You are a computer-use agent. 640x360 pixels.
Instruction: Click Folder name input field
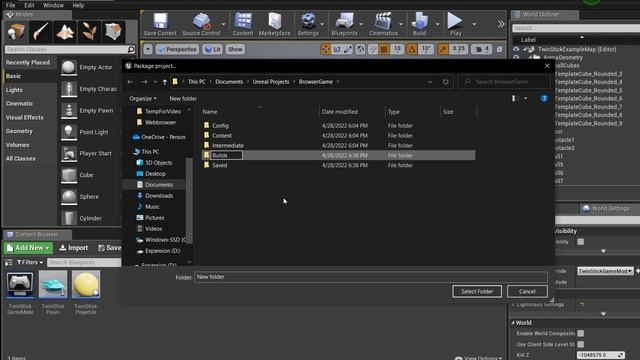click(x=371, y=277)
